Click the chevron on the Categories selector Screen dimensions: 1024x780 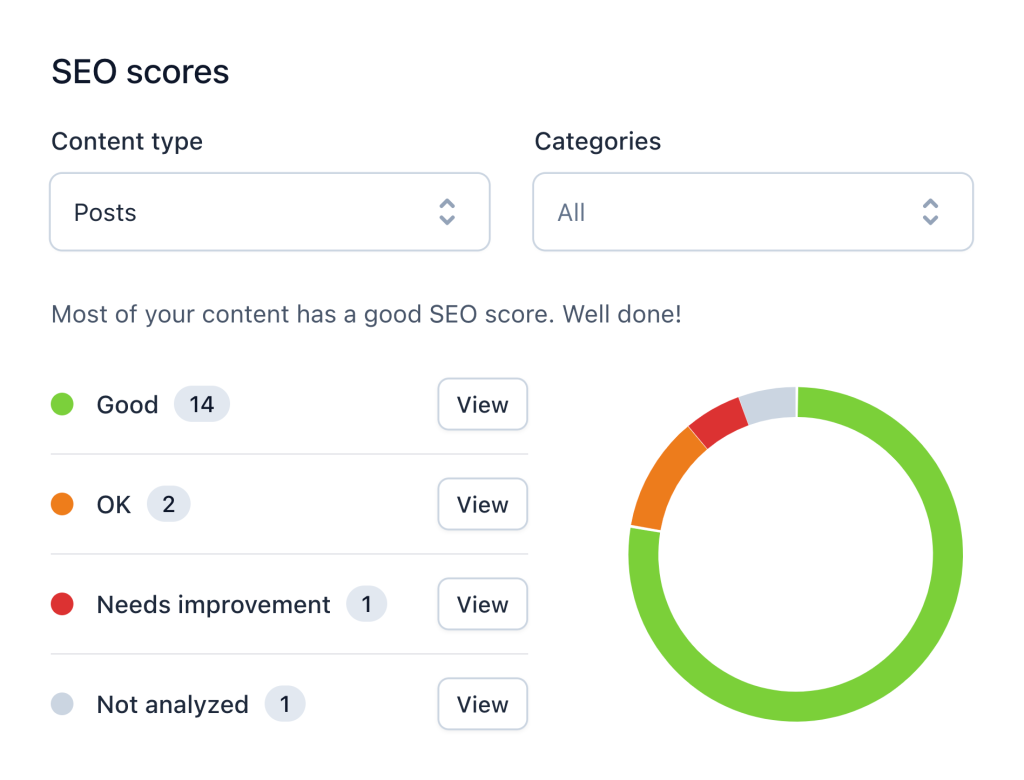930,211
